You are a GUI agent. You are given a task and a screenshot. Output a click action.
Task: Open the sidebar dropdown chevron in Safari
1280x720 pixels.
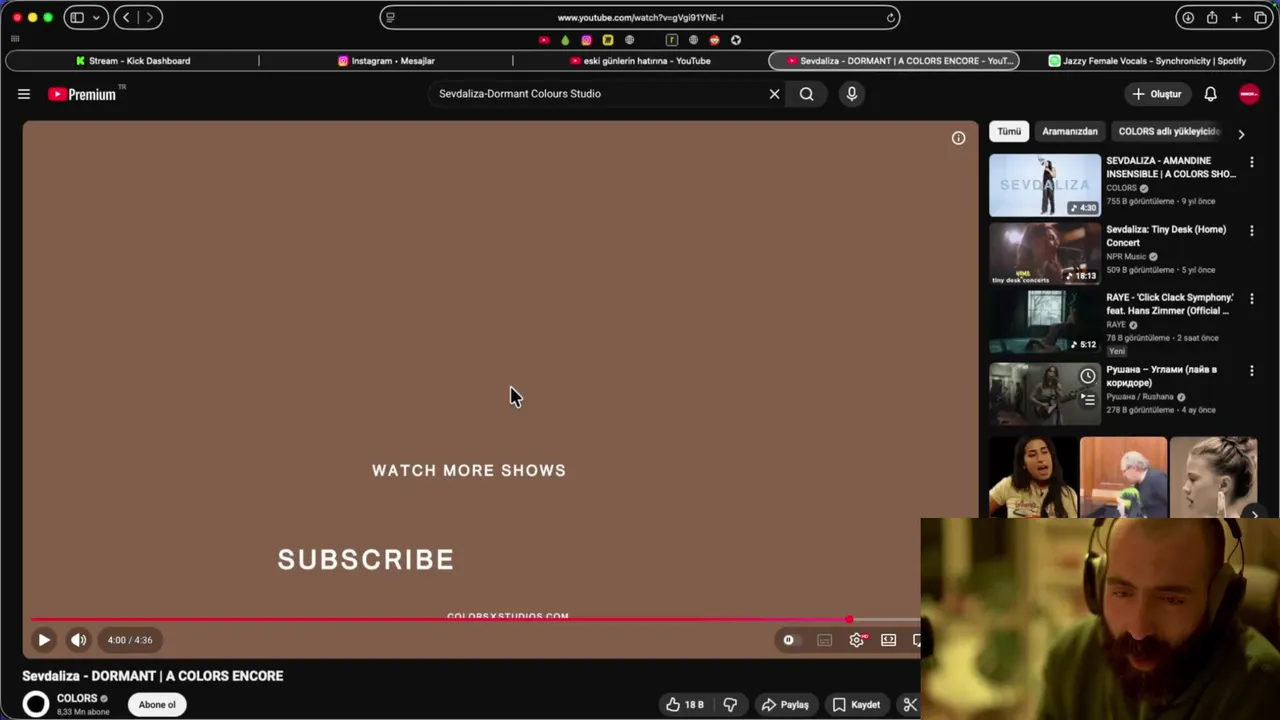coord(96,17)
